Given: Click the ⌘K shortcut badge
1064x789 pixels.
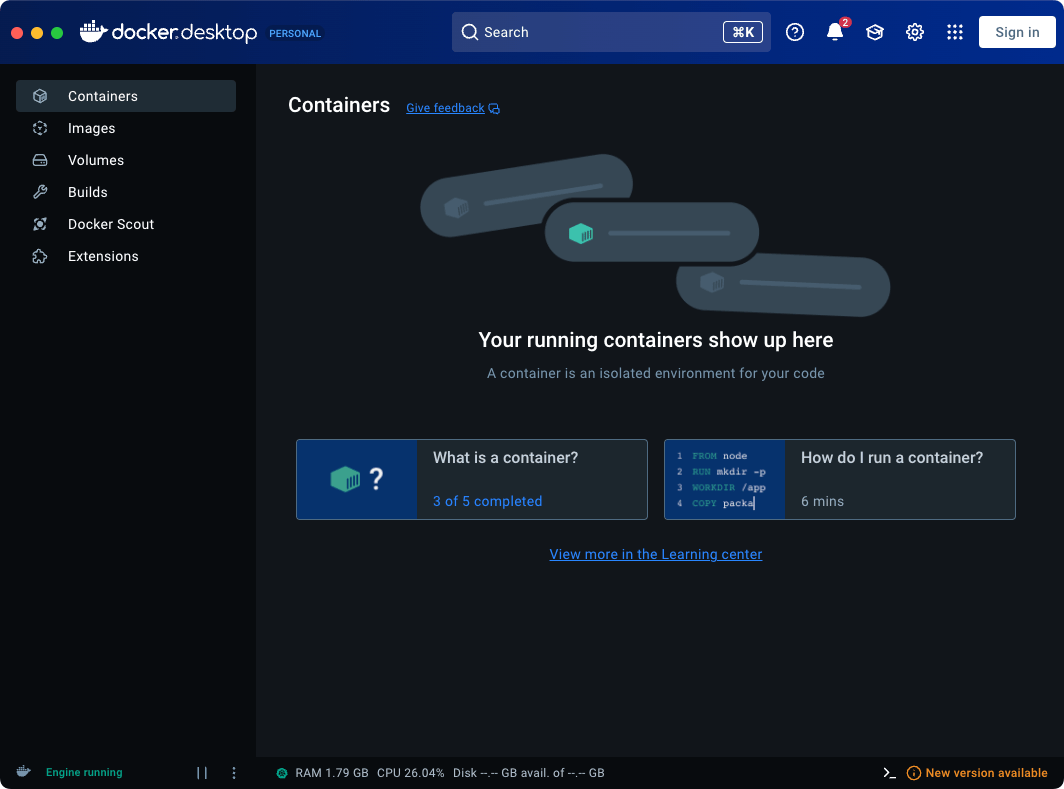Looking at the screenshot, I should click(742, 32).
